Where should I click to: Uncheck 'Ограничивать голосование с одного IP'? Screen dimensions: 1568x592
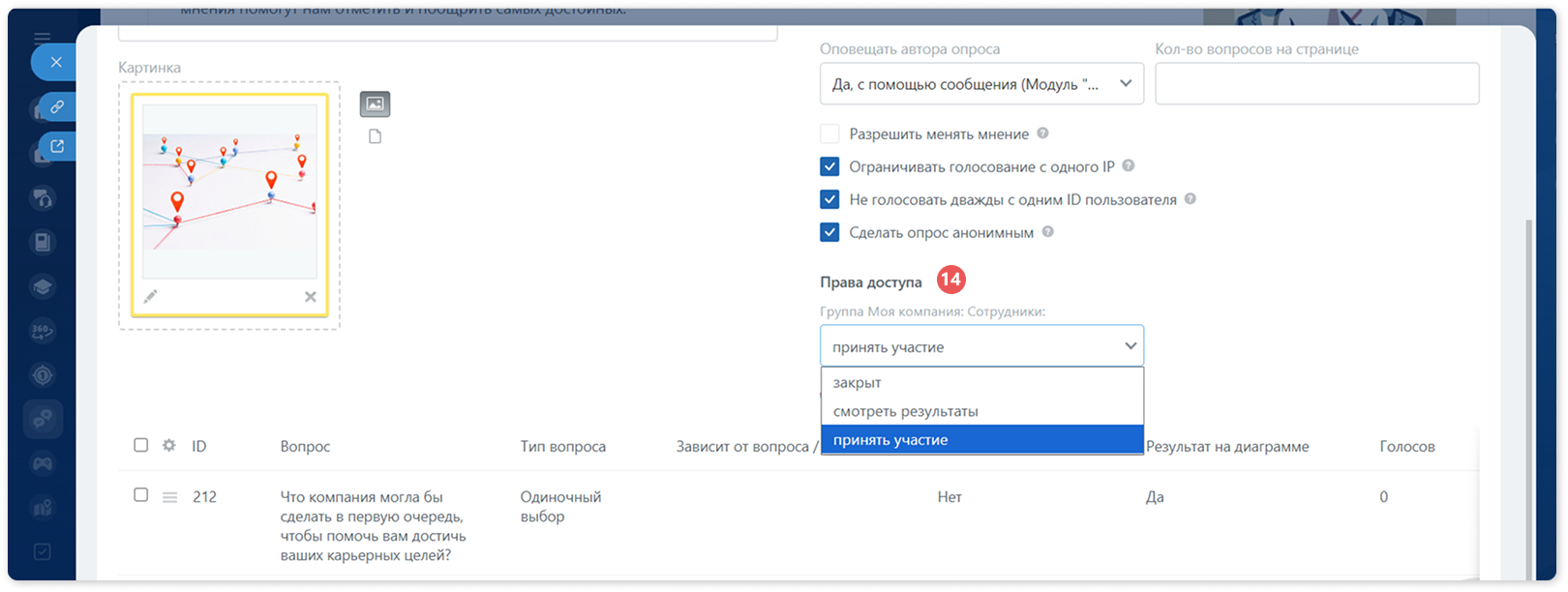click(829, 166)
